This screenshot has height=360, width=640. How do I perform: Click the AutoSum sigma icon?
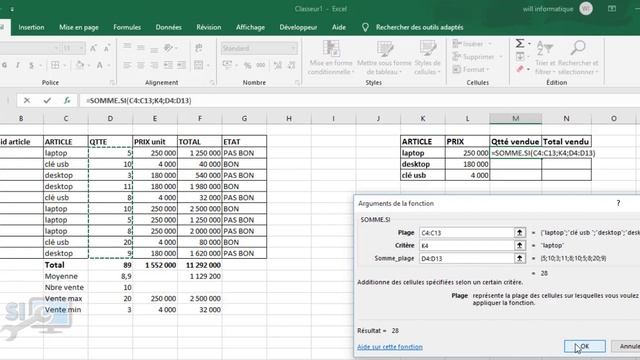(520, 43)
